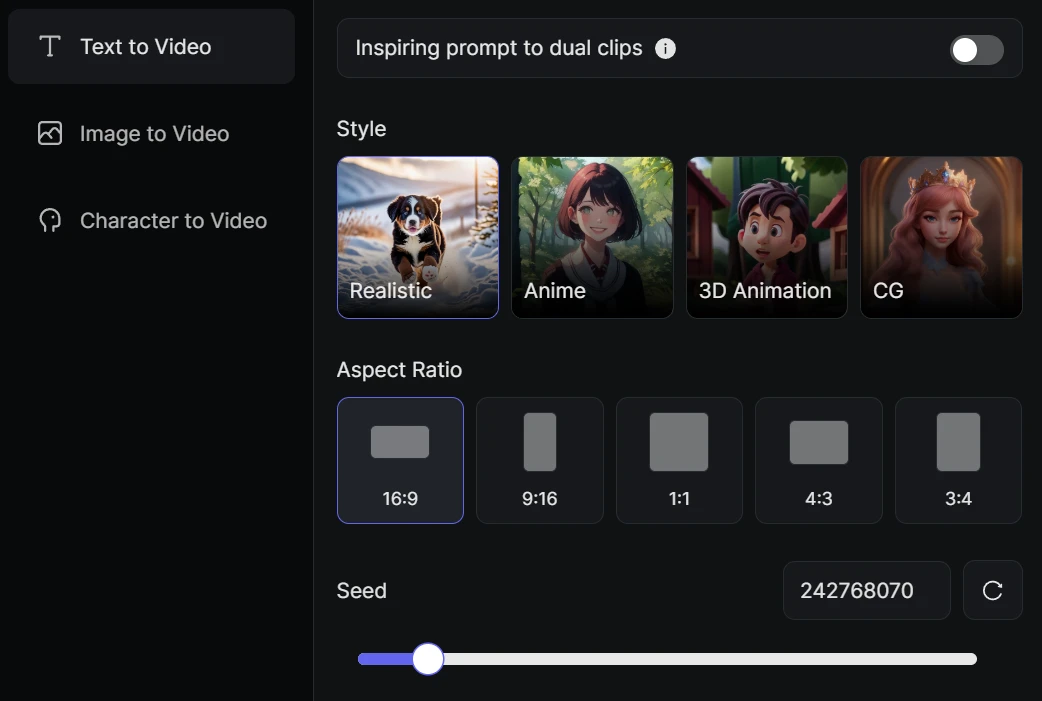Pick the 1:1 aspect ratio

point(679,460)
